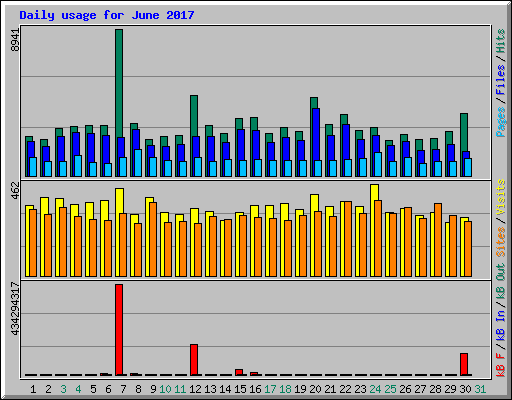The width and height of the screenshot is (512, 400).
Task: Click green day label 31
Action: (480, 389)
